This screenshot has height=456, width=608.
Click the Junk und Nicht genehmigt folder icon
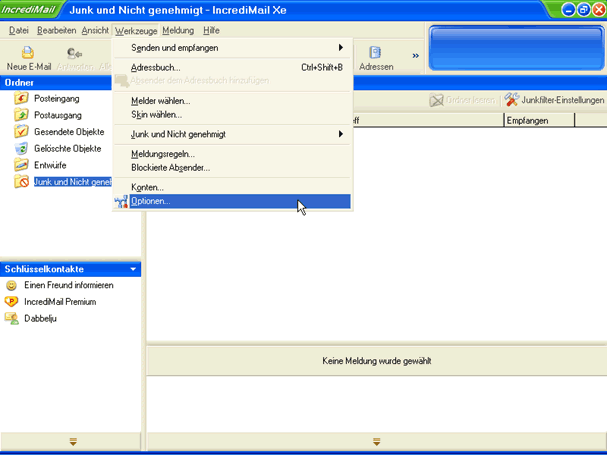21,181
